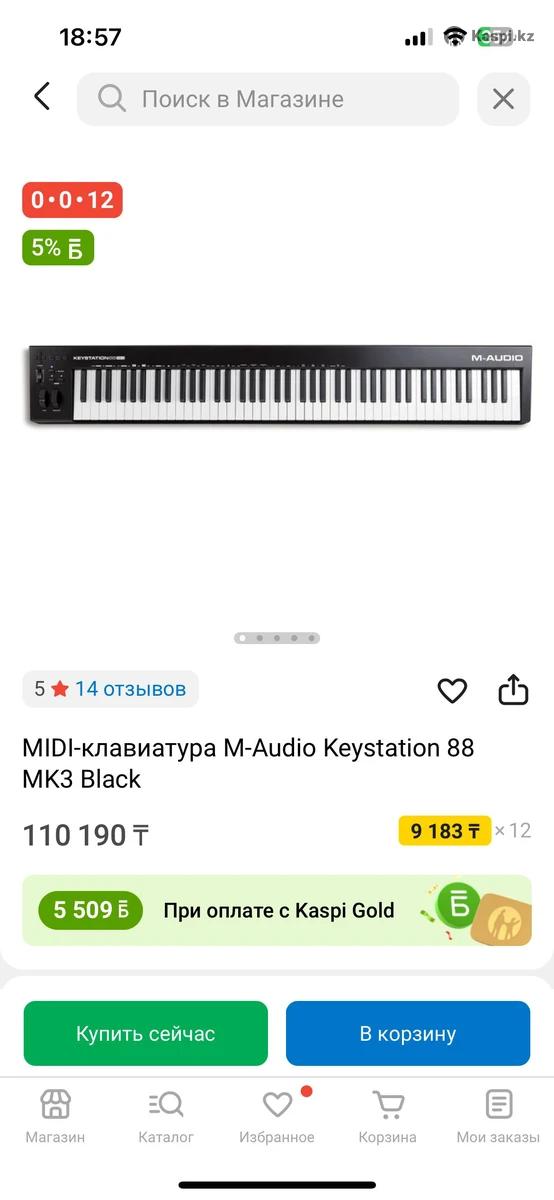Viewport: 554px width, 1200px height.
Task: Add product to favorites with heart icon
Action: tap(452, 690)
